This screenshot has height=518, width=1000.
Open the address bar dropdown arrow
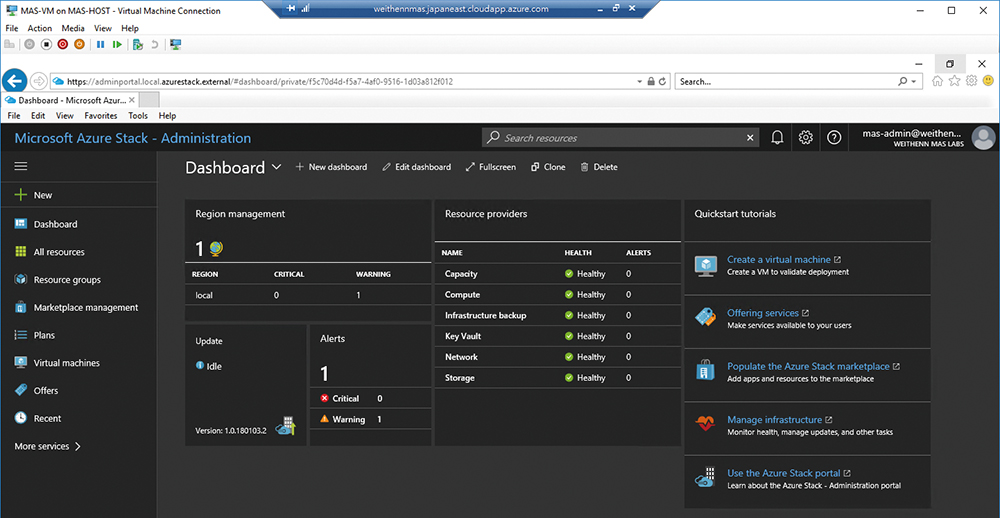640,82
